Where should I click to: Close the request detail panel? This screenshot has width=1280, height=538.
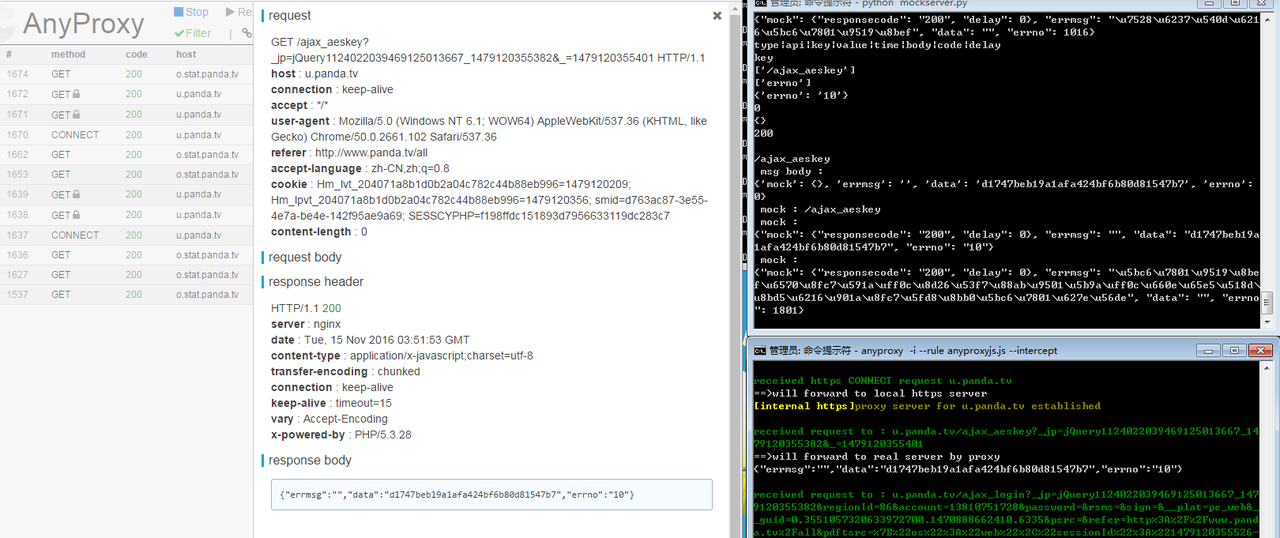click(x=717, y=16)
